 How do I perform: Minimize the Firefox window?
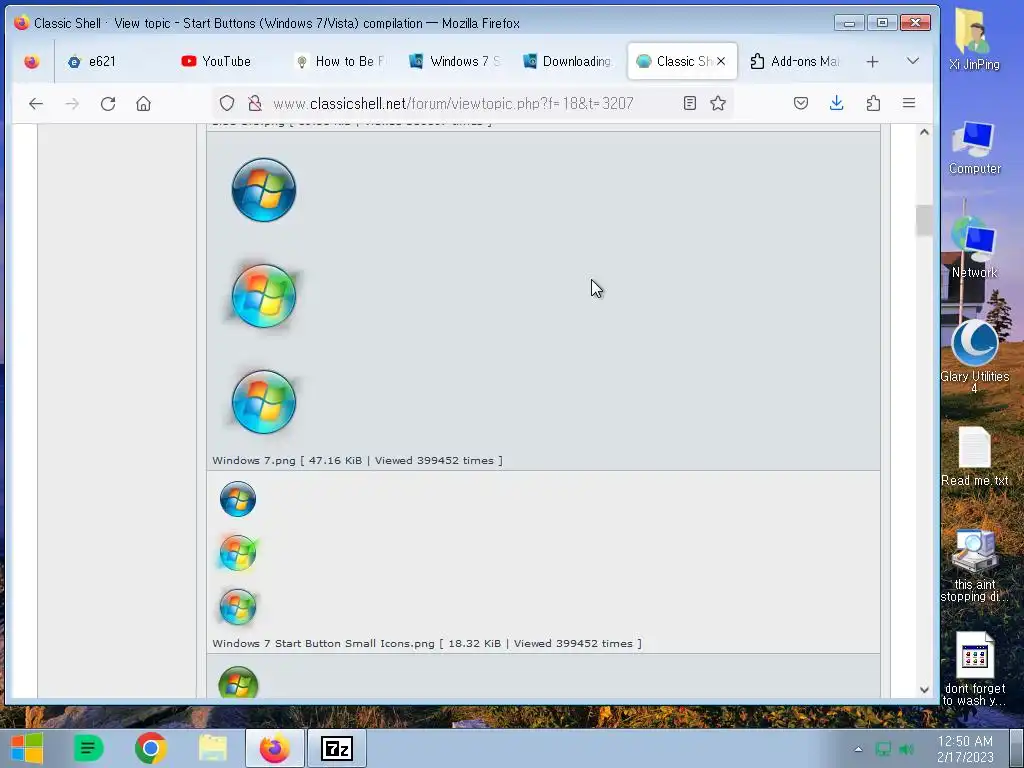[x=849, y=23]
